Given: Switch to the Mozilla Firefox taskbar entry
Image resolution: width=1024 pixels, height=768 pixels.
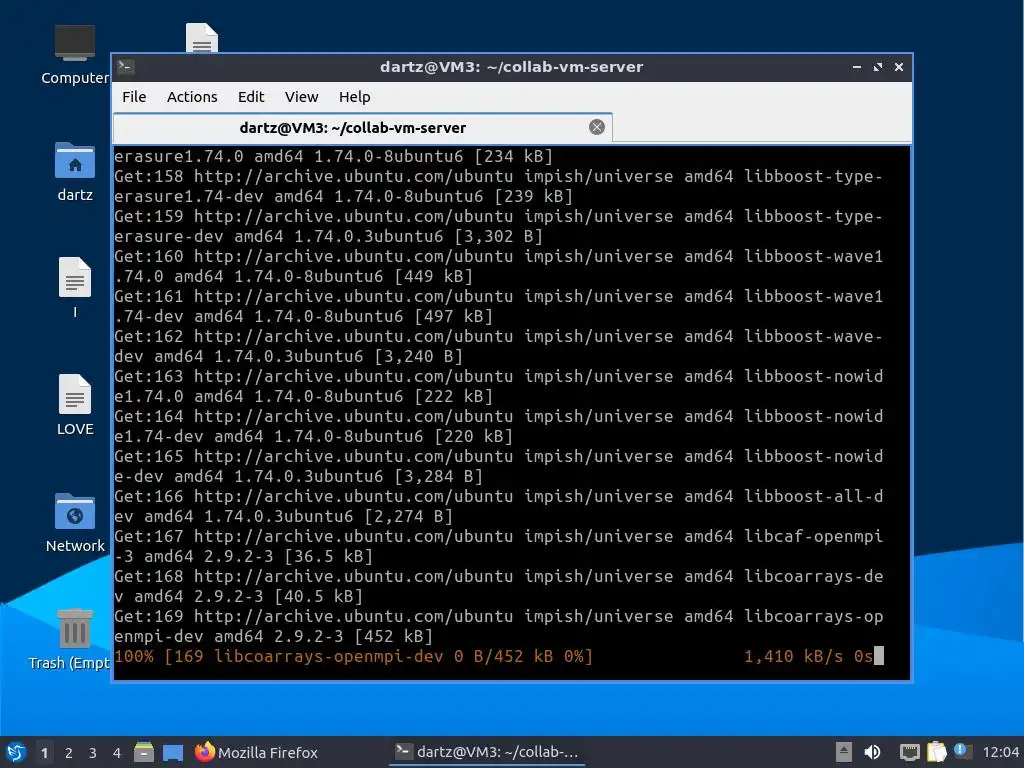Looking at the screenshot, I should tap(256, 752).
